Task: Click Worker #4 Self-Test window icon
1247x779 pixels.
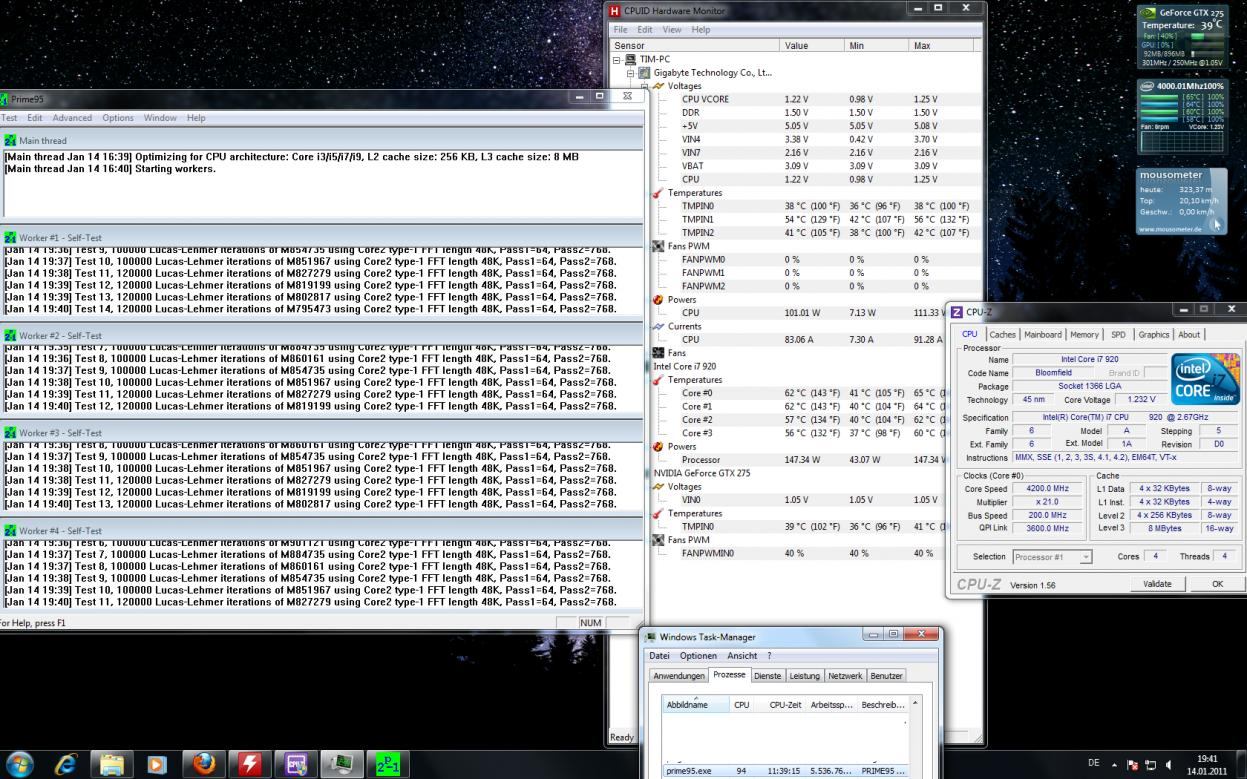Action: click(11, 530)
